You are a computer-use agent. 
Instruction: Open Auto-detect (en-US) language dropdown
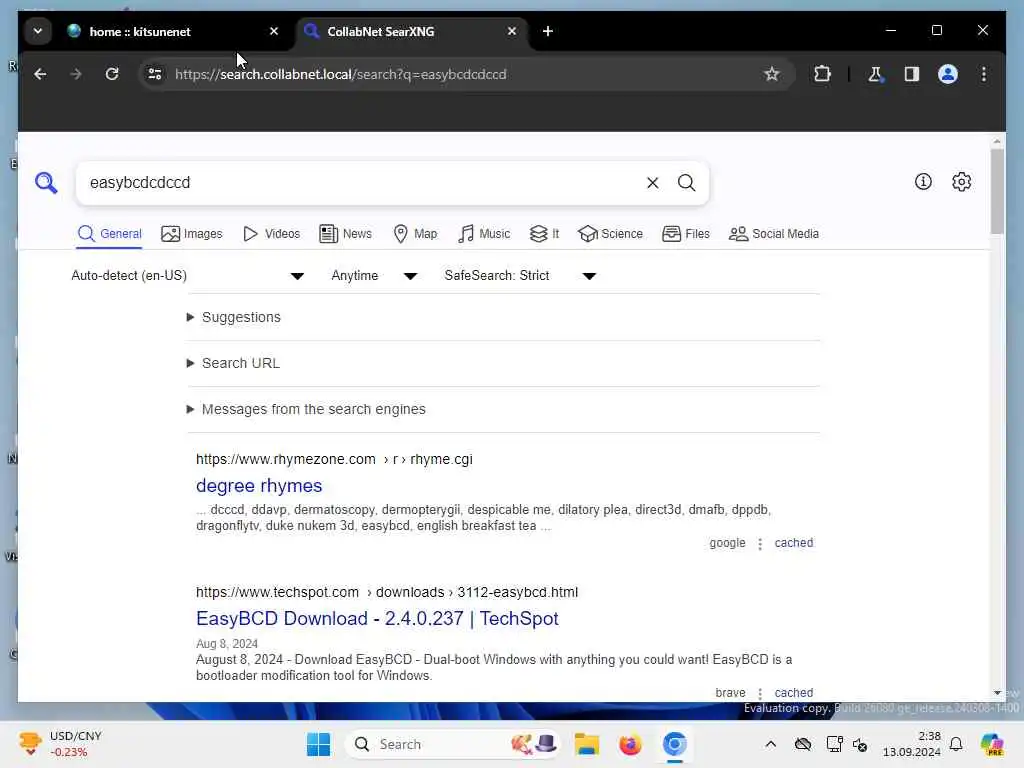(x=187, y=276)
